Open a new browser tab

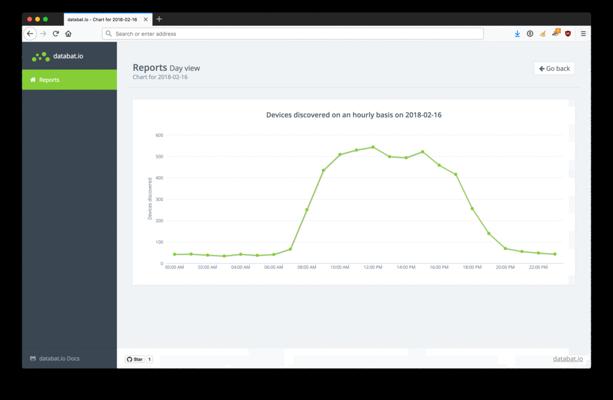159,19
